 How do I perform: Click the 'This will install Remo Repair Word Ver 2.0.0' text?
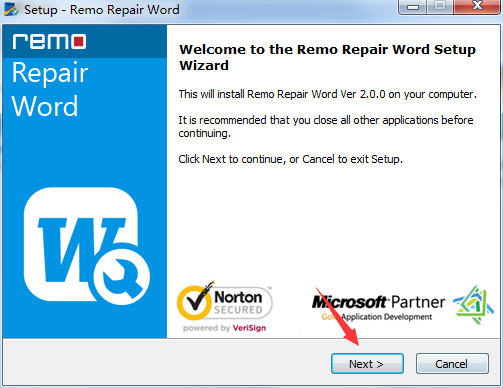point(327,94)
